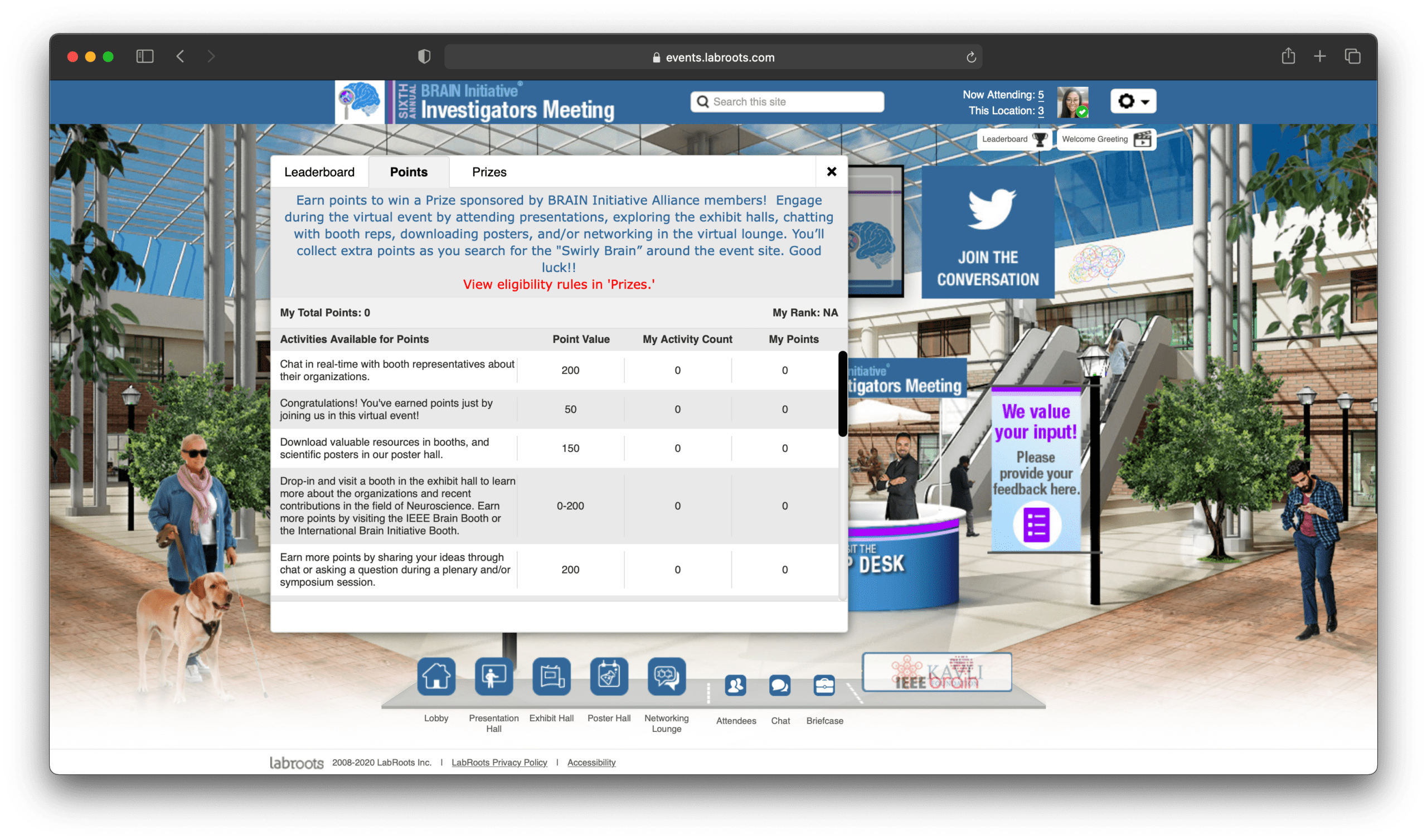
Task: Click the search magnifier icon
Action: (703, 101)
